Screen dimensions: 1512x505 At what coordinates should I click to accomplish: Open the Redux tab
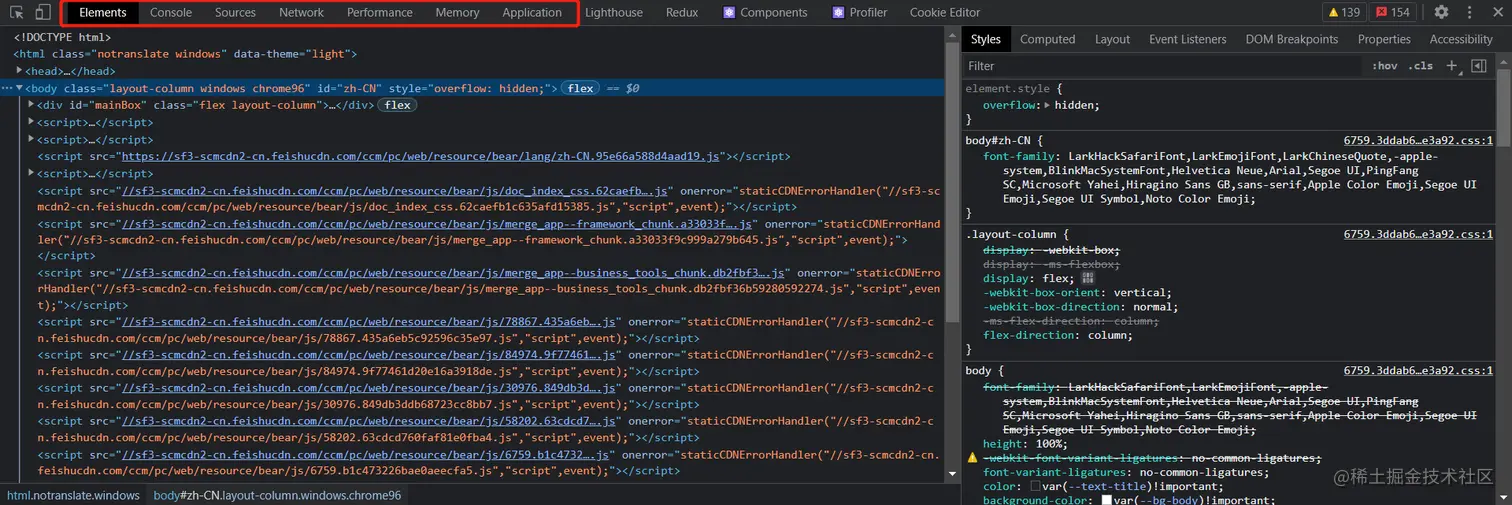click(682, 12)
